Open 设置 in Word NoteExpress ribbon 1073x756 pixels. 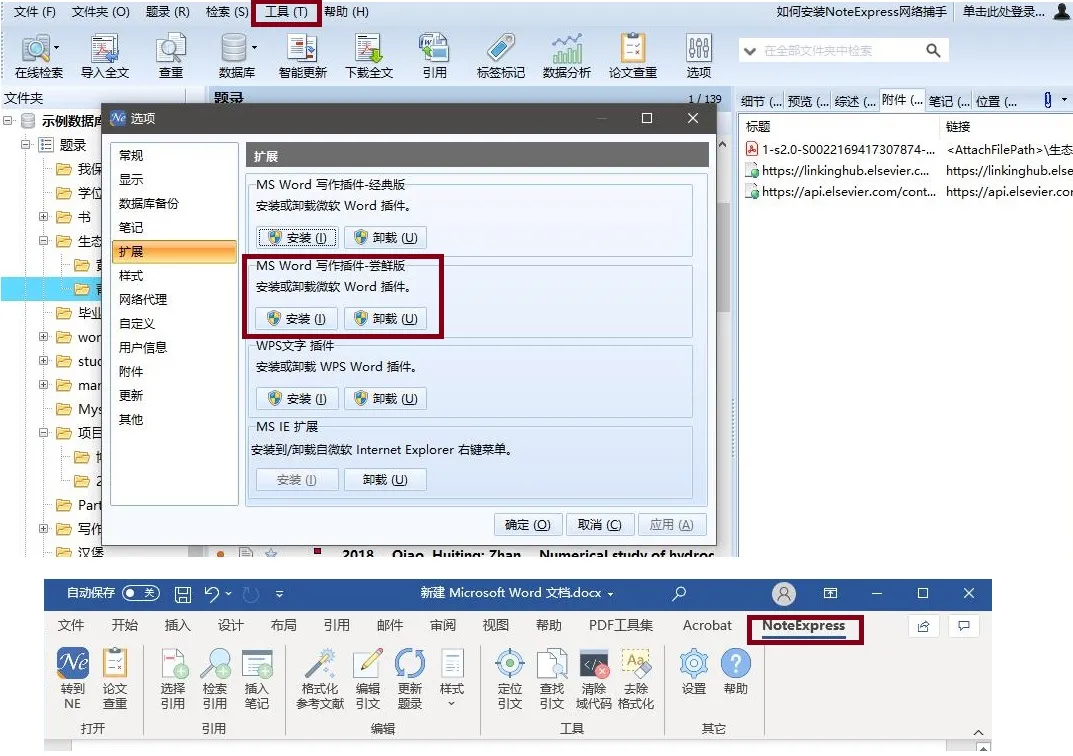(694, 671)
